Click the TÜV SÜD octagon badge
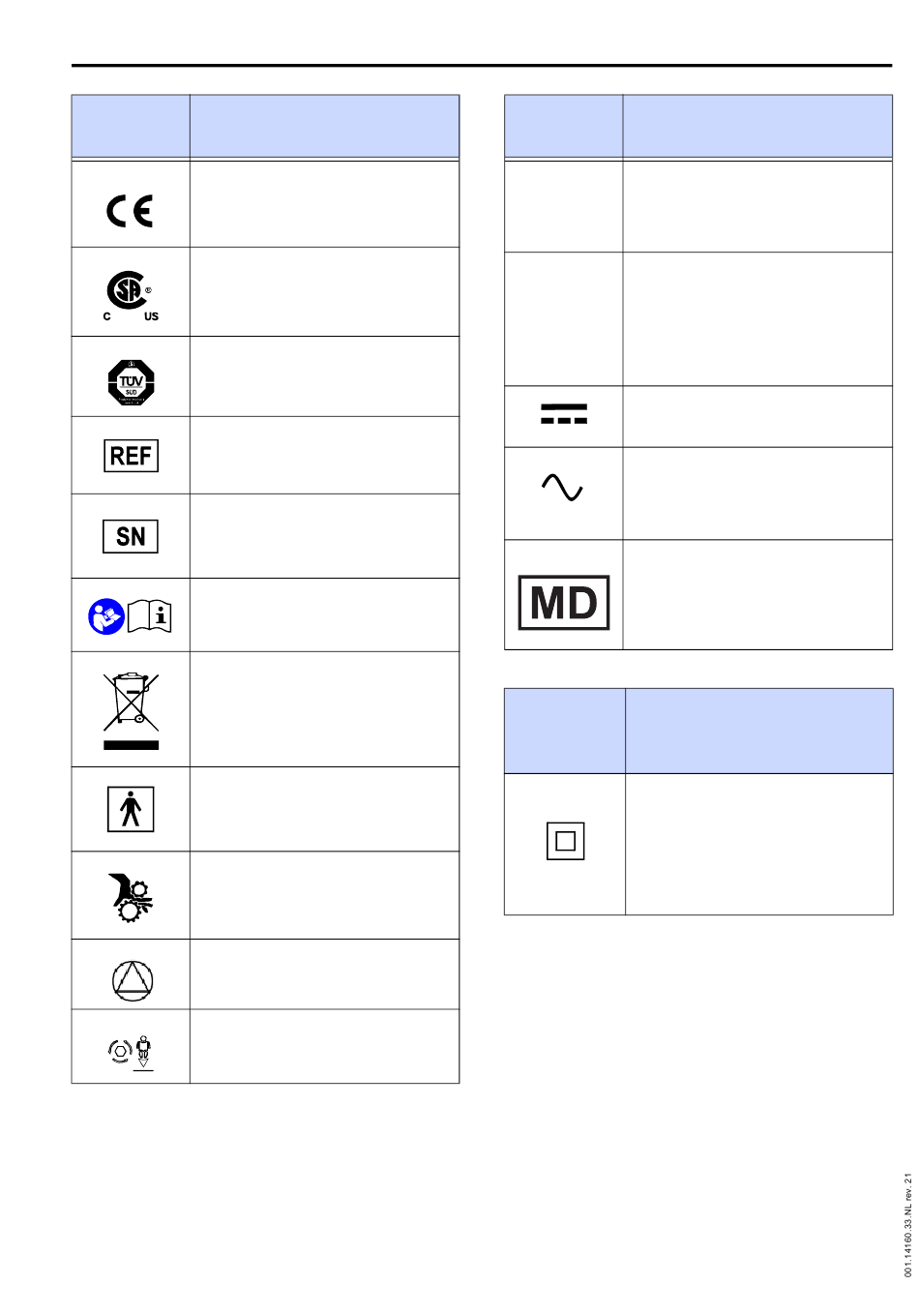 [131, 382]
